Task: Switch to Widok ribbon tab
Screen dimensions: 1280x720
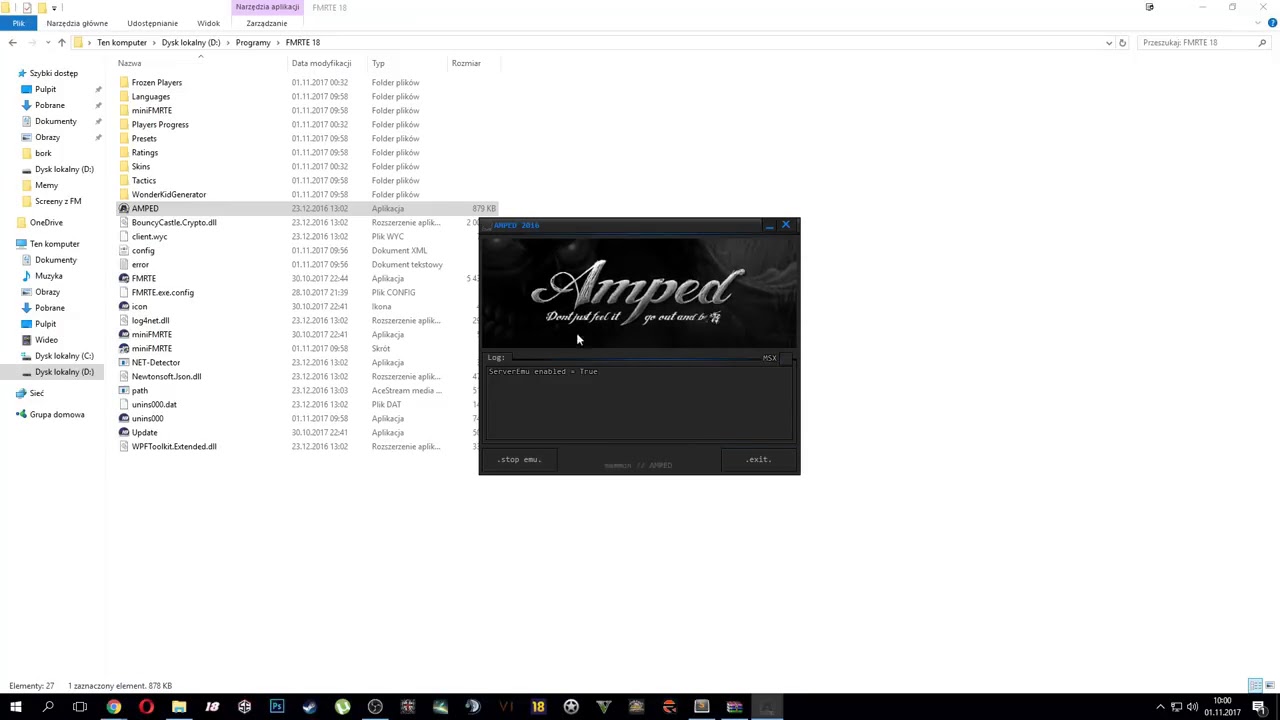Action: [208, 23]
